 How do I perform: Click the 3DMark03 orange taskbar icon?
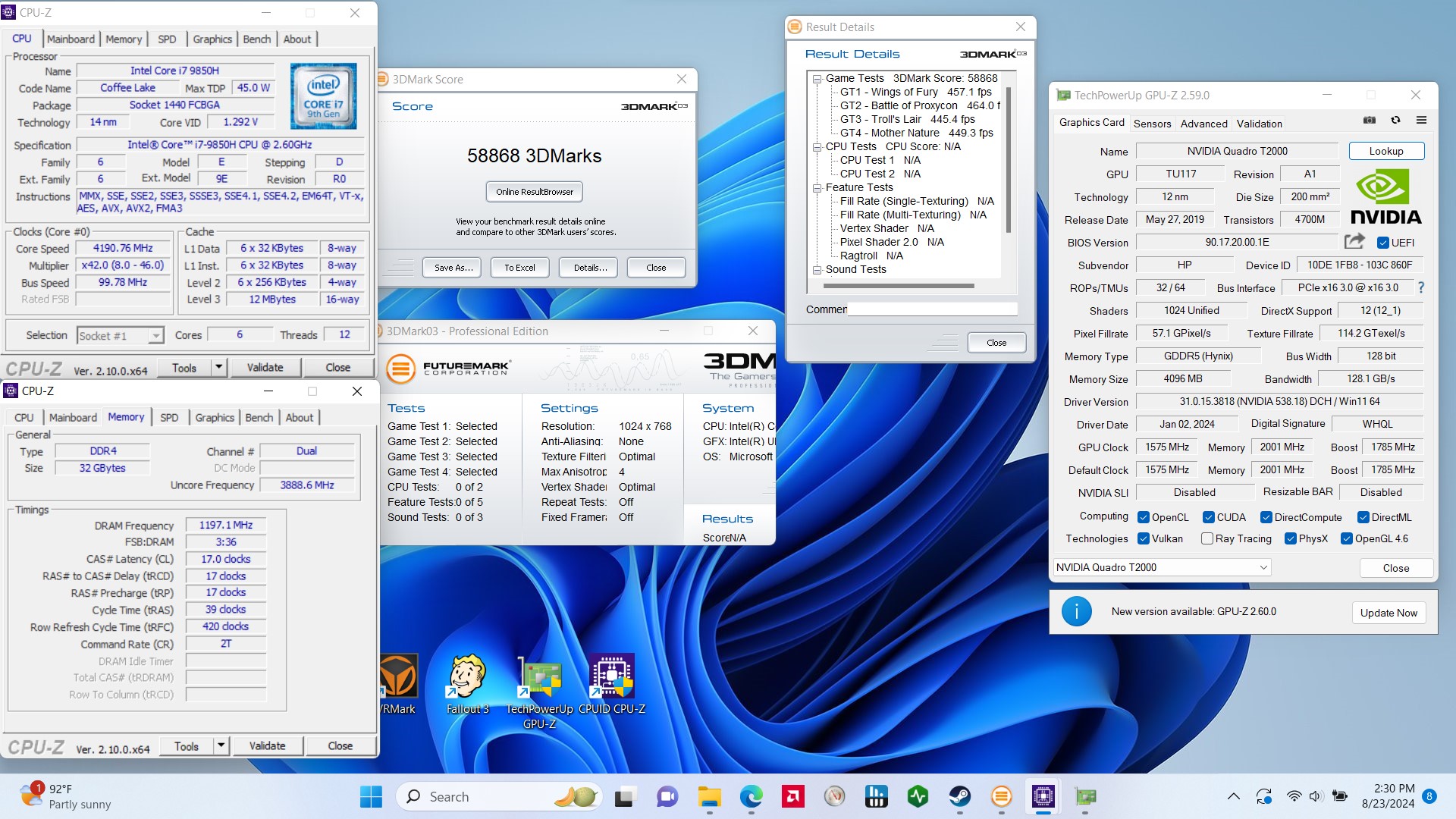tap(1001, 796)
